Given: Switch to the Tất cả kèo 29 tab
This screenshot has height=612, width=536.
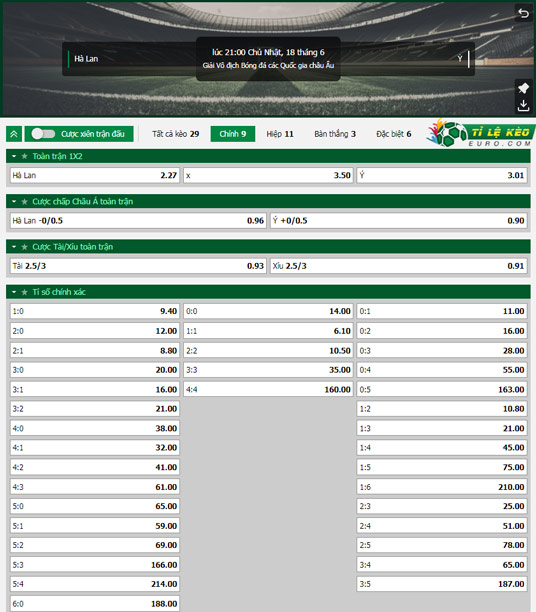Looking at the screenshot, I should pyautogui.click(x=176, y=134).
